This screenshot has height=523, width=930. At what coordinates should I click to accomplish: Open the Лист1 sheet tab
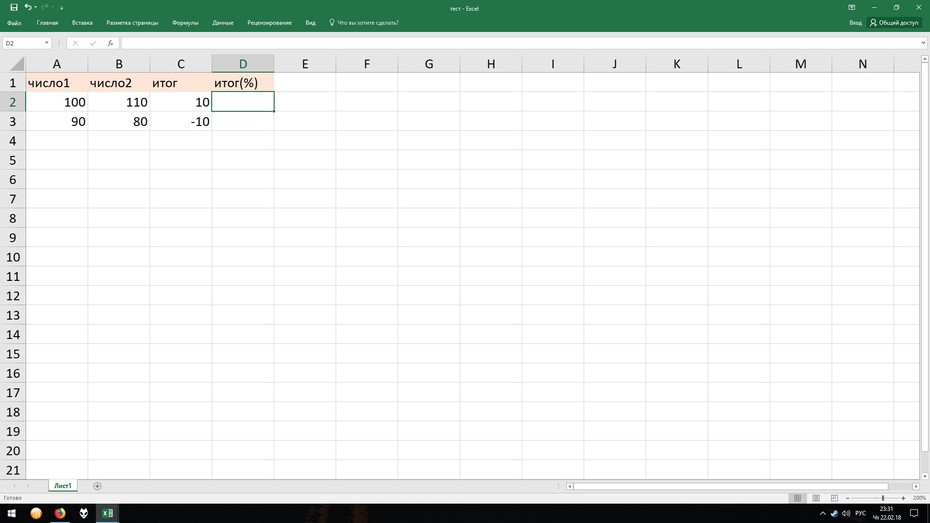(63, 486)
